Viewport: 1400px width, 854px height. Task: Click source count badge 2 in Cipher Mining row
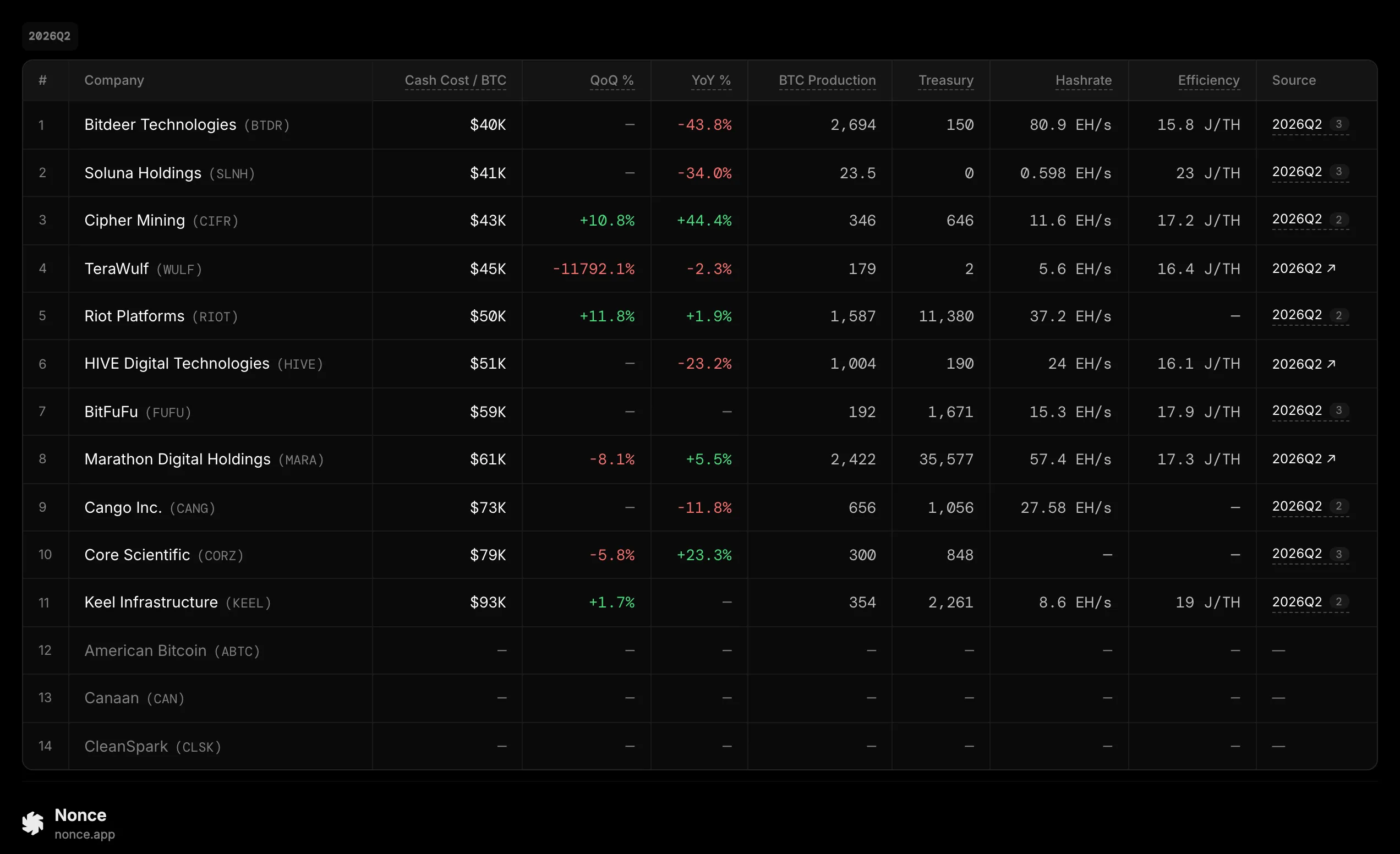click(x=1338, y=220)
